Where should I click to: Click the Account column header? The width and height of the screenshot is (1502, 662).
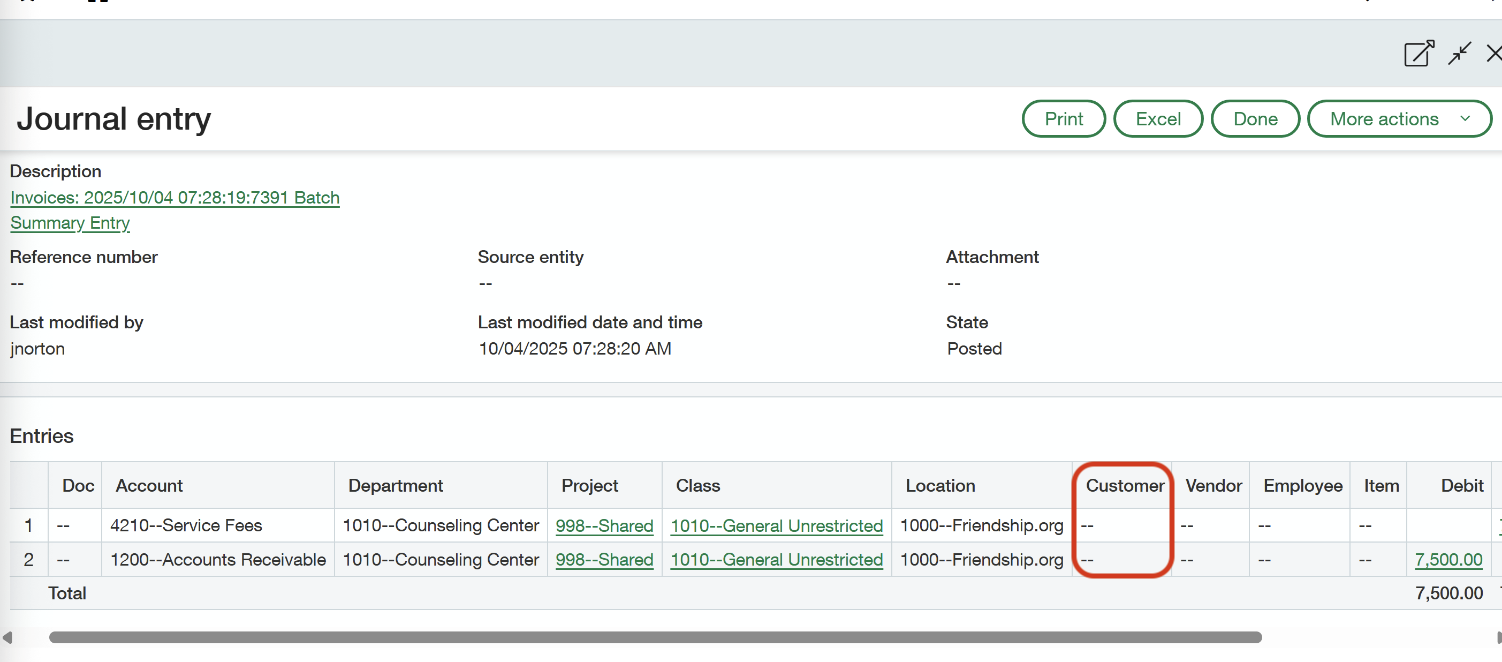(x=149, y=486)
